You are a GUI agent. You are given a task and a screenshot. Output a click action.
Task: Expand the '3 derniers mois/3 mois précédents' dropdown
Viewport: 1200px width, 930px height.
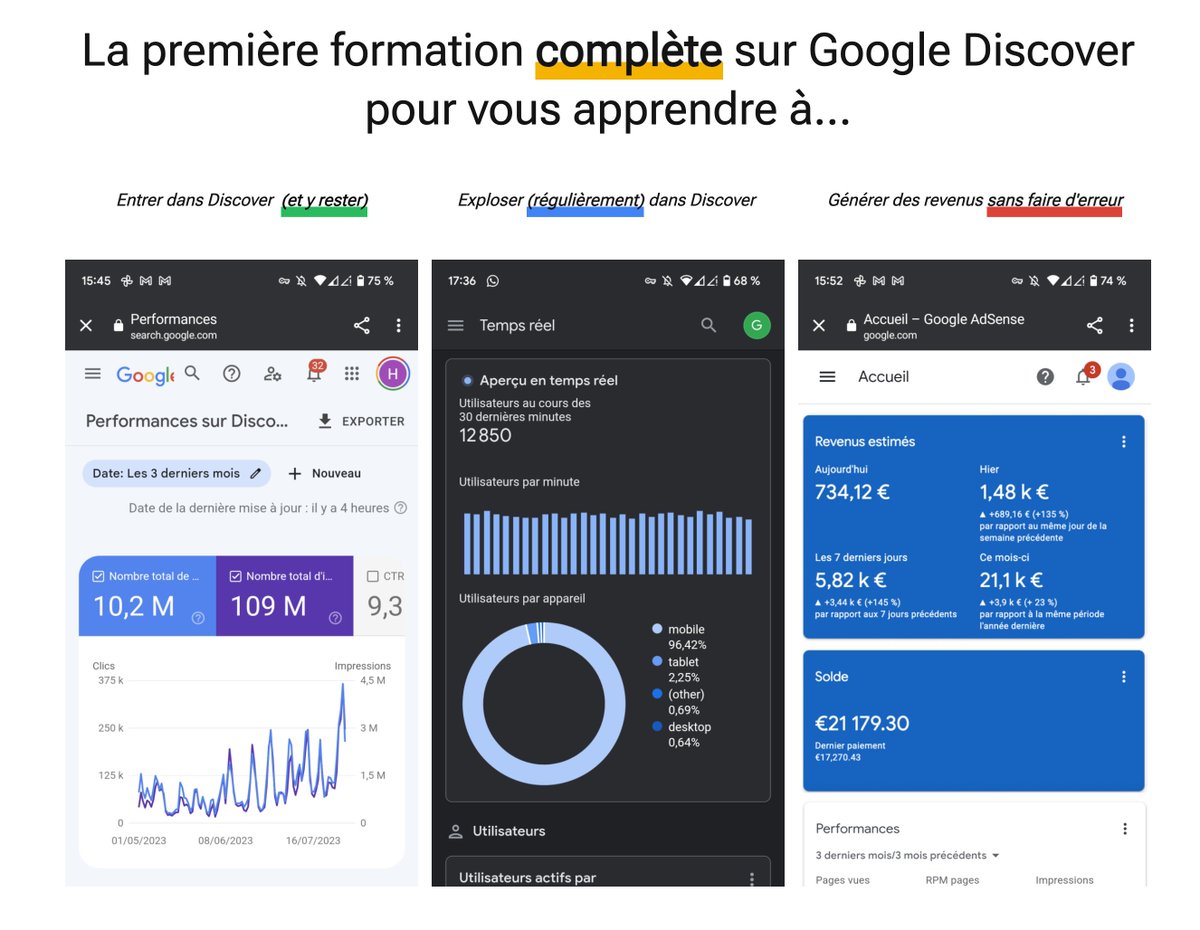[x=908, y=855]
